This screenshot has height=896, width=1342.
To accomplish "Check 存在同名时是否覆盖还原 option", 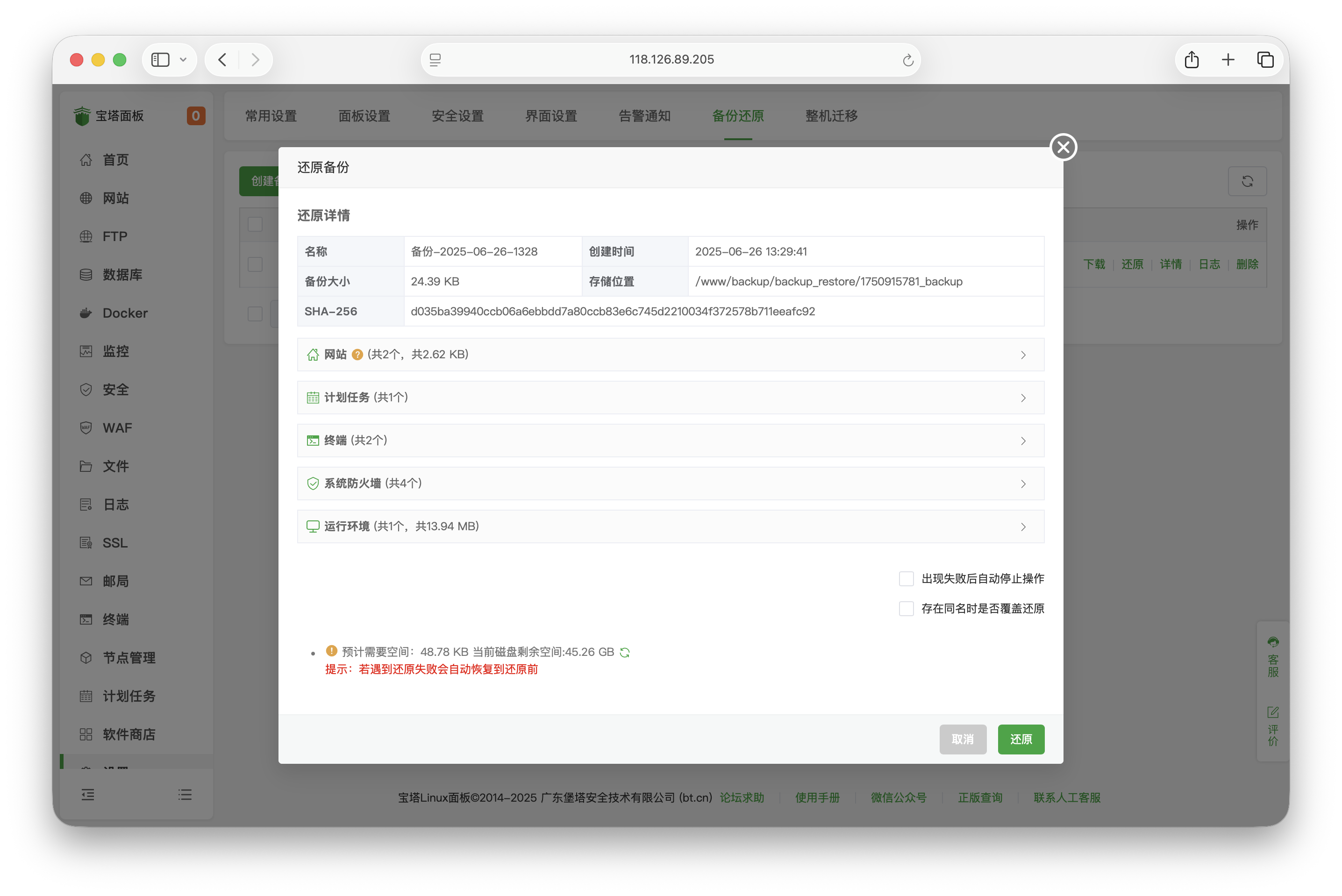I will pyautogui.click(x=906, y=609).
